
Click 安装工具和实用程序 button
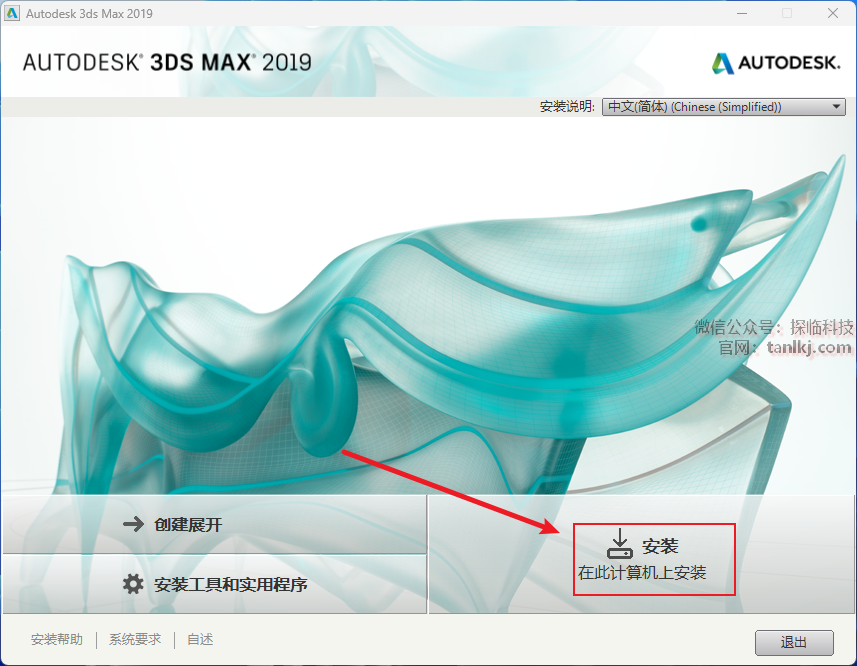click(214, 585)
